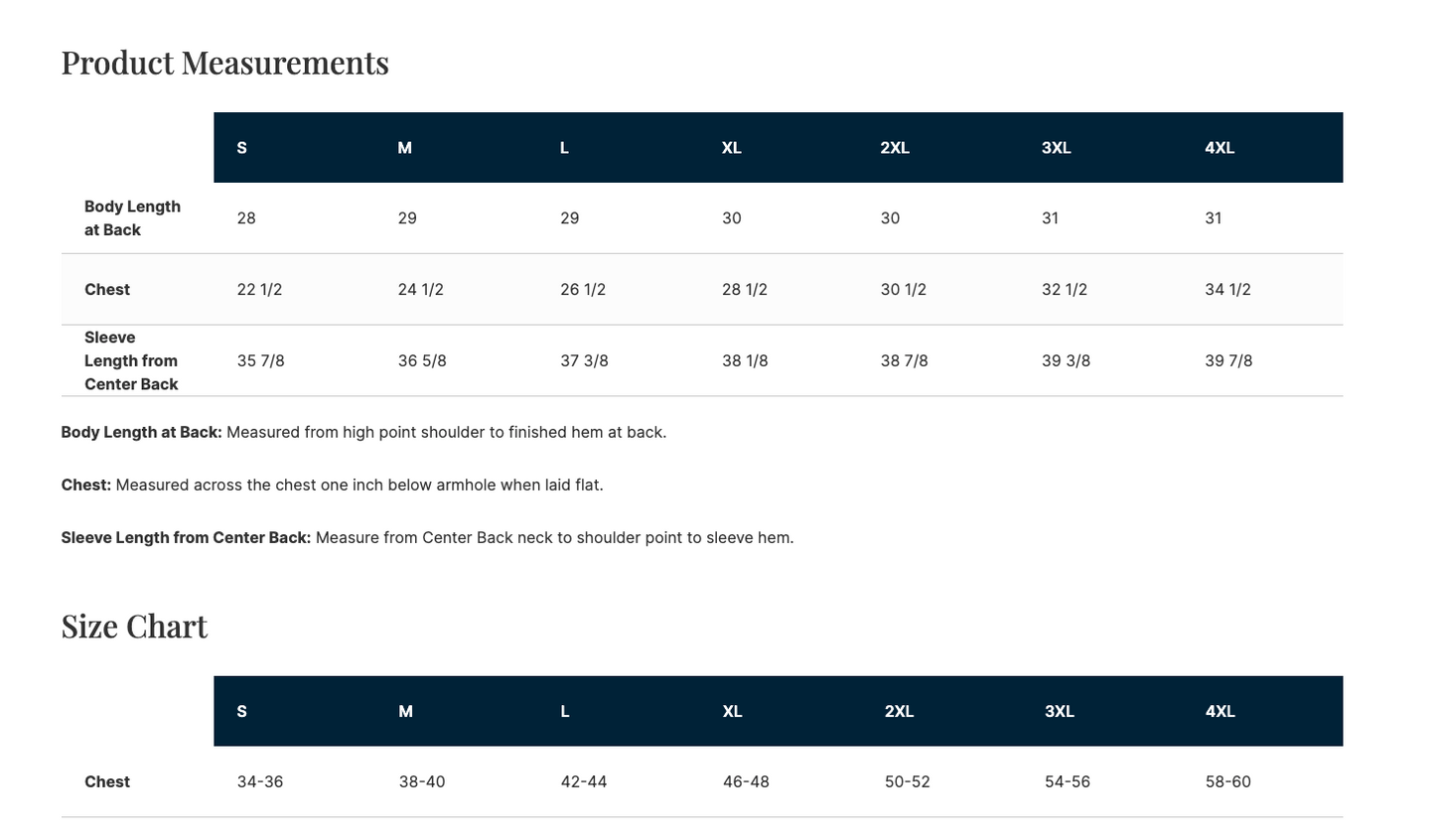Click the Body Length at Back row label
The height and width of the screenshot is (840, 1435).
click(132, 218)
